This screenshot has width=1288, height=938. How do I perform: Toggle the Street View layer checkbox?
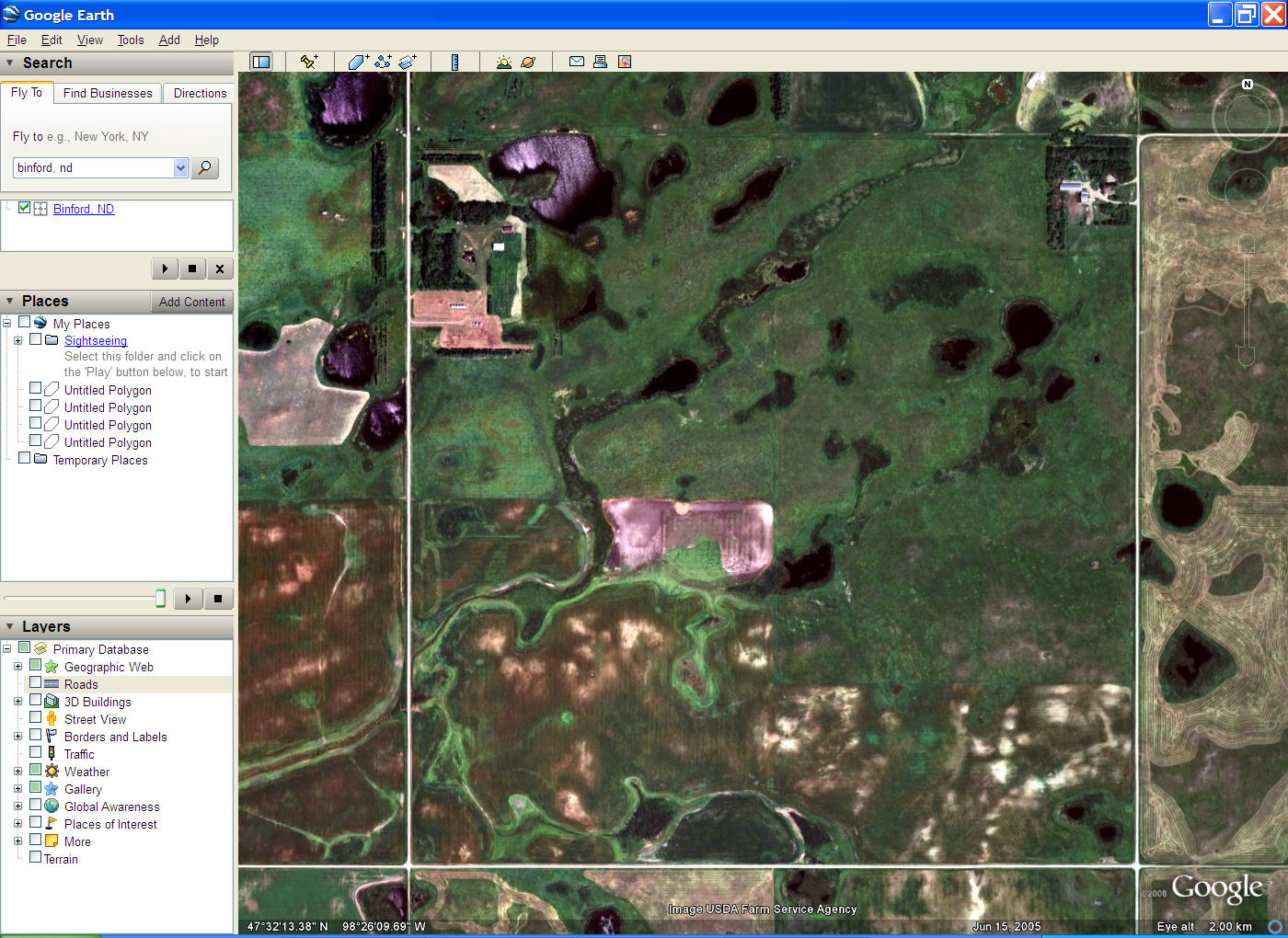tap(35, 718)
